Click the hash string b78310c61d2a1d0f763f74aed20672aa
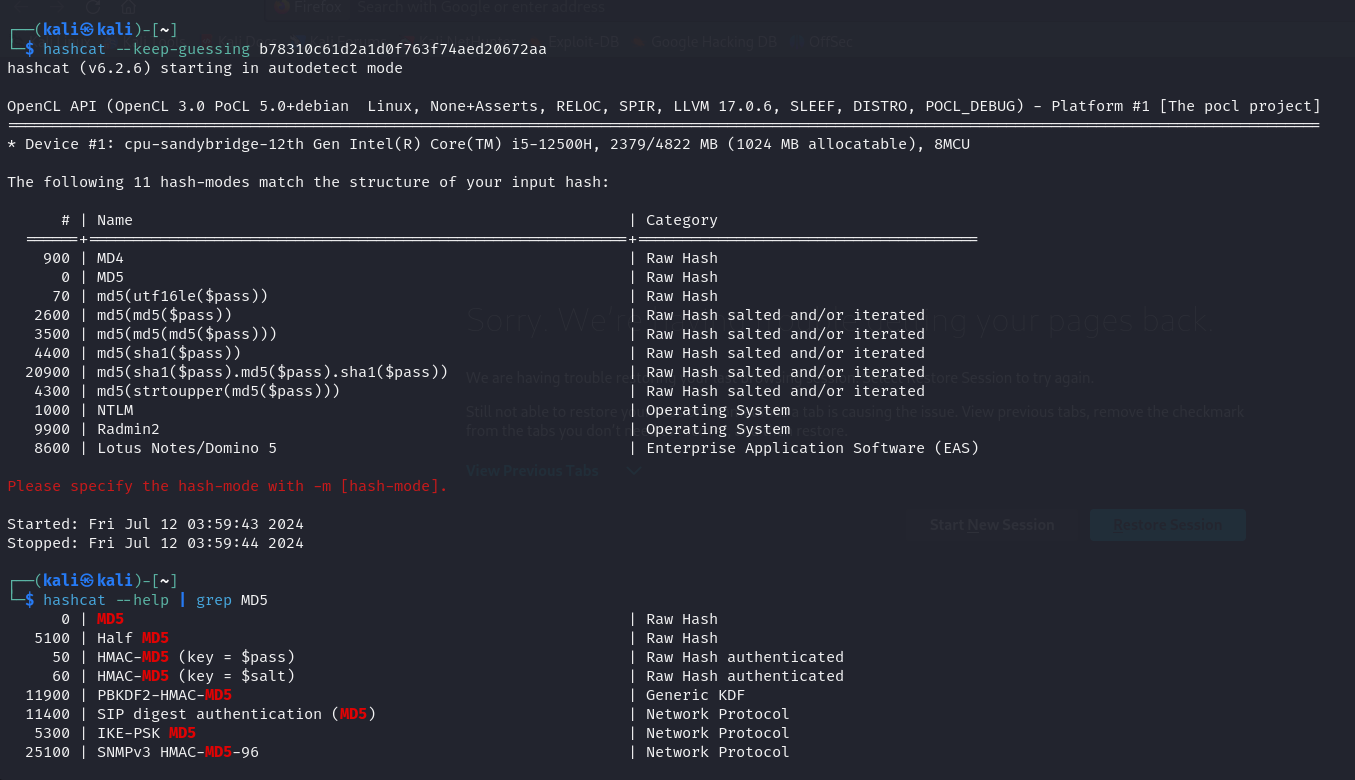The width and height of the screenshot is (1355, 780). click(402, 49)
